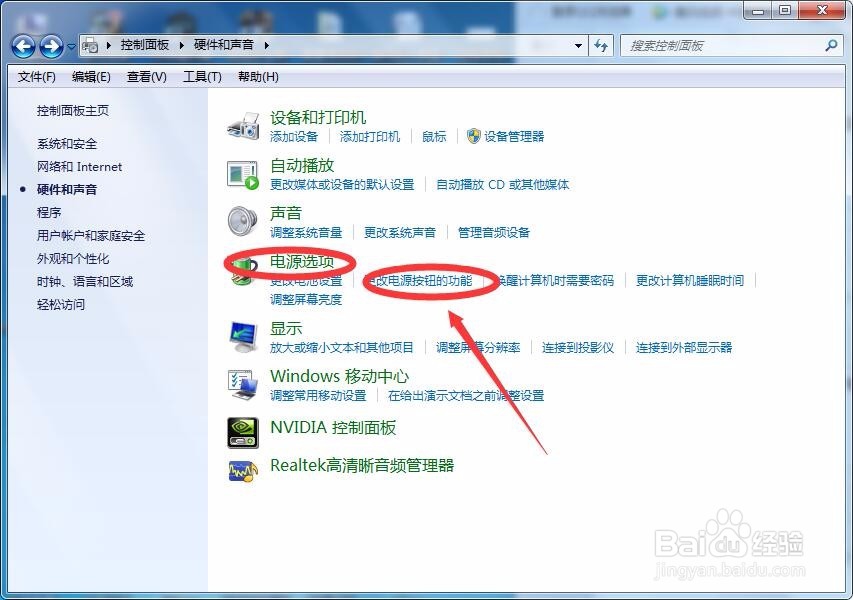Select 硬件和声音 breadcrumb in address bar
Screen dimensions: 853x600
224,45
